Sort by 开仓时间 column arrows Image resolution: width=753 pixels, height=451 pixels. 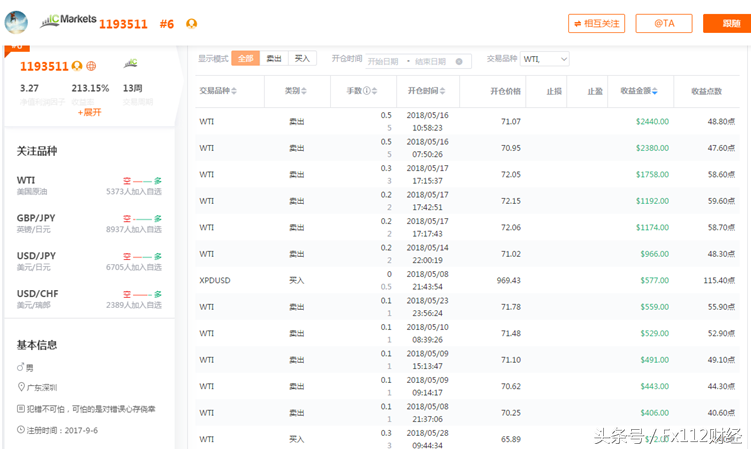coord(442,91)
